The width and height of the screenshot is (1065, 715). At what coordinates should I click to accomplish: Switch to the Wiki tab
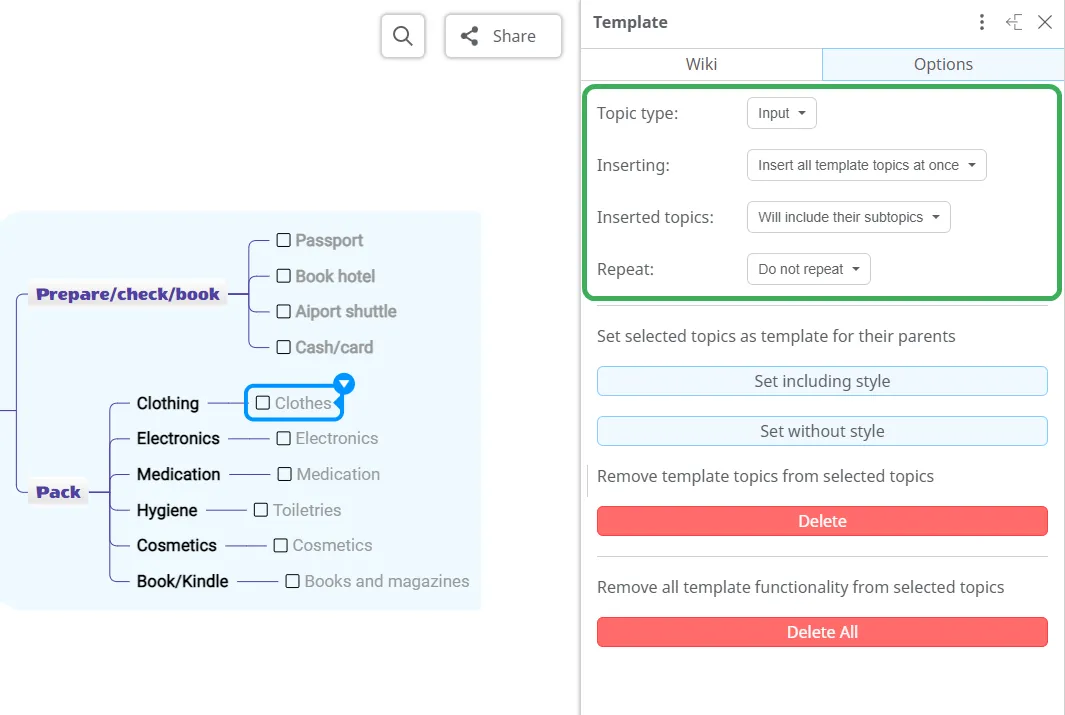(701, 64)
